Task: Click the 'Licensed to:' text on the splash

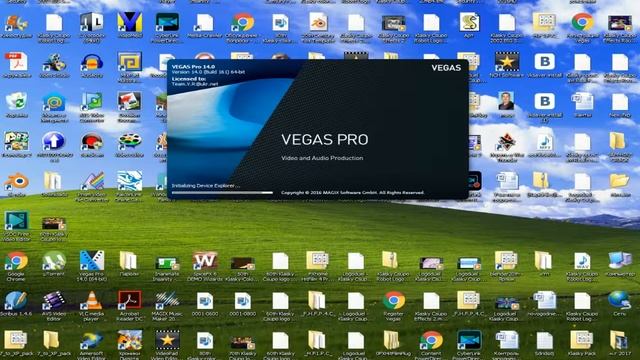Action: point(189,79)
